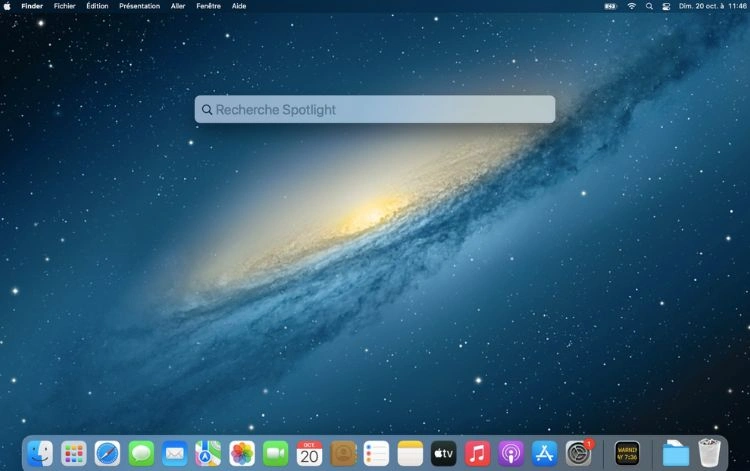
Task: Launch Maps (Plans) from the Dock
Action: pyautogui.click(x=208, y=453)
